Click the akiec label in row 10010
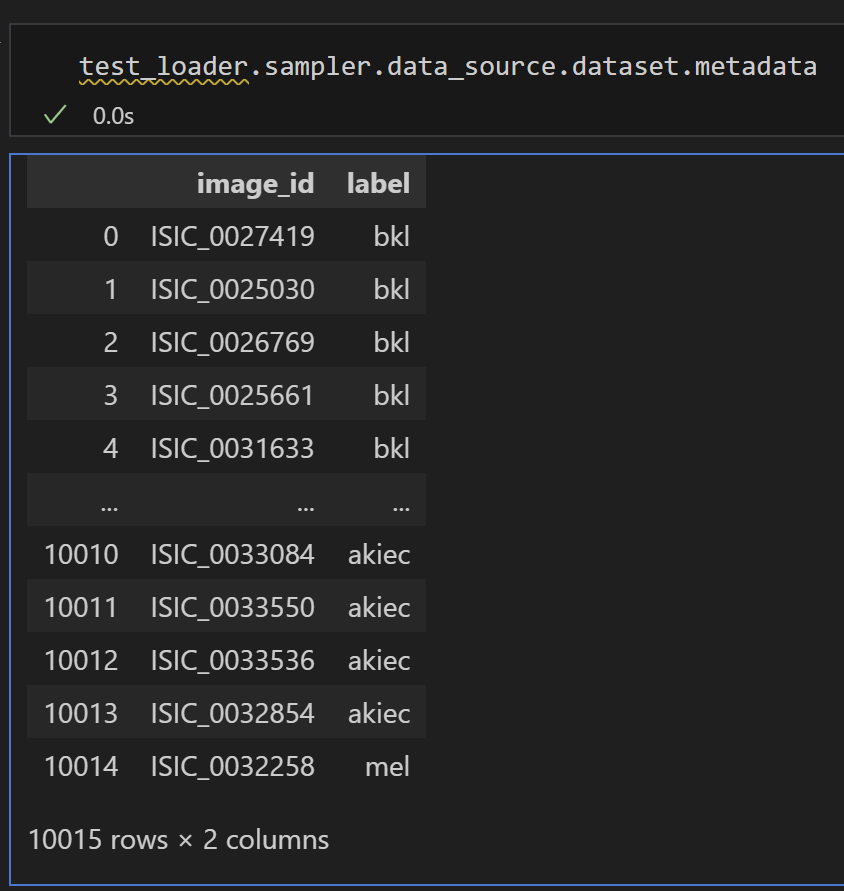Viewport: 844px width, 891px height. 379,555
